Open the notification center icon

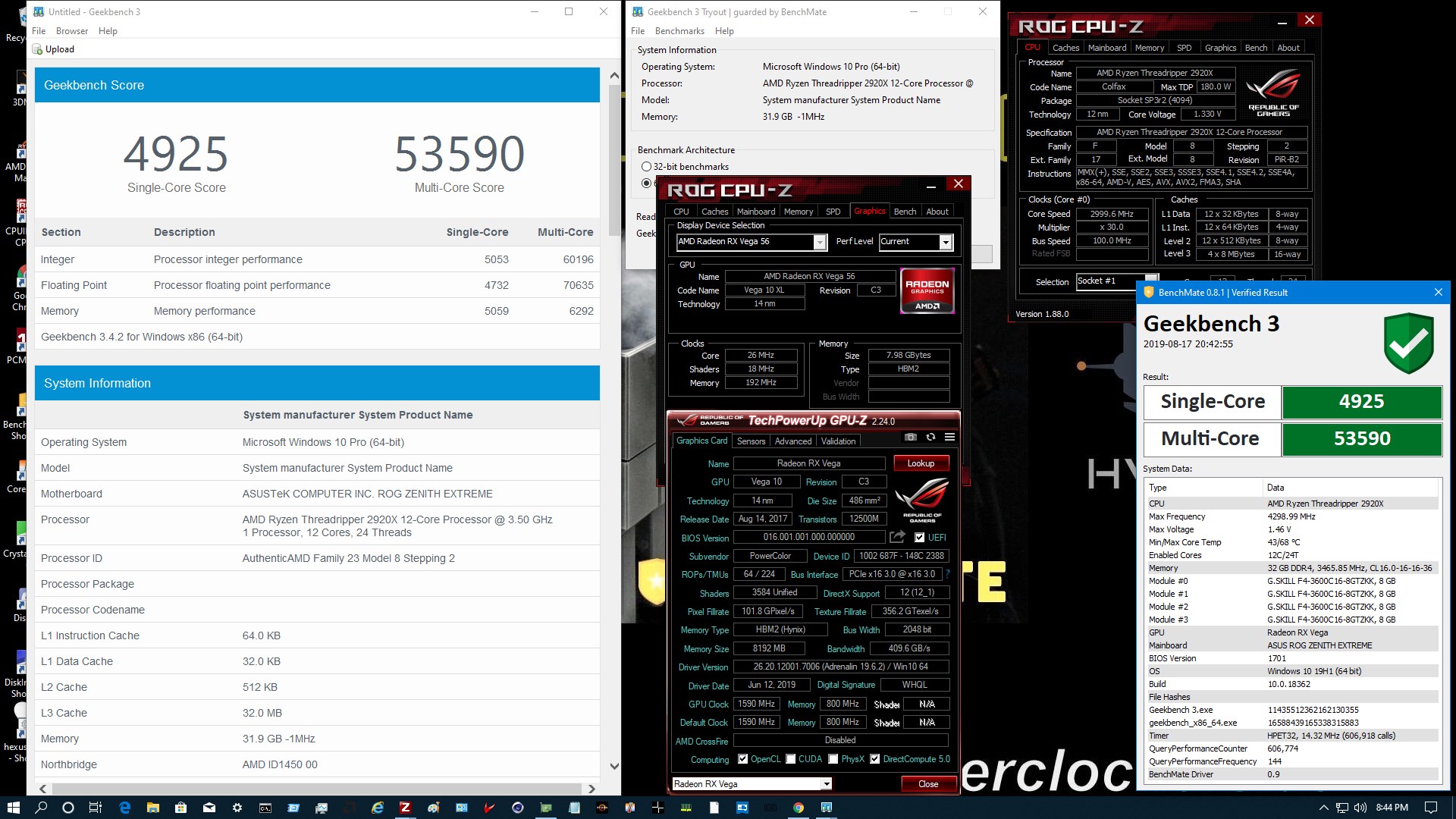(1431, 808)
